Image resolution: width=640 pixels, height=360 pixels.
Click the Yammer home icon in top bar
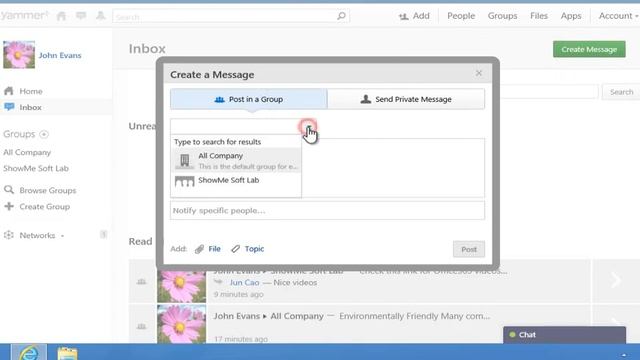pyautogui.click(x=61, y=16)
